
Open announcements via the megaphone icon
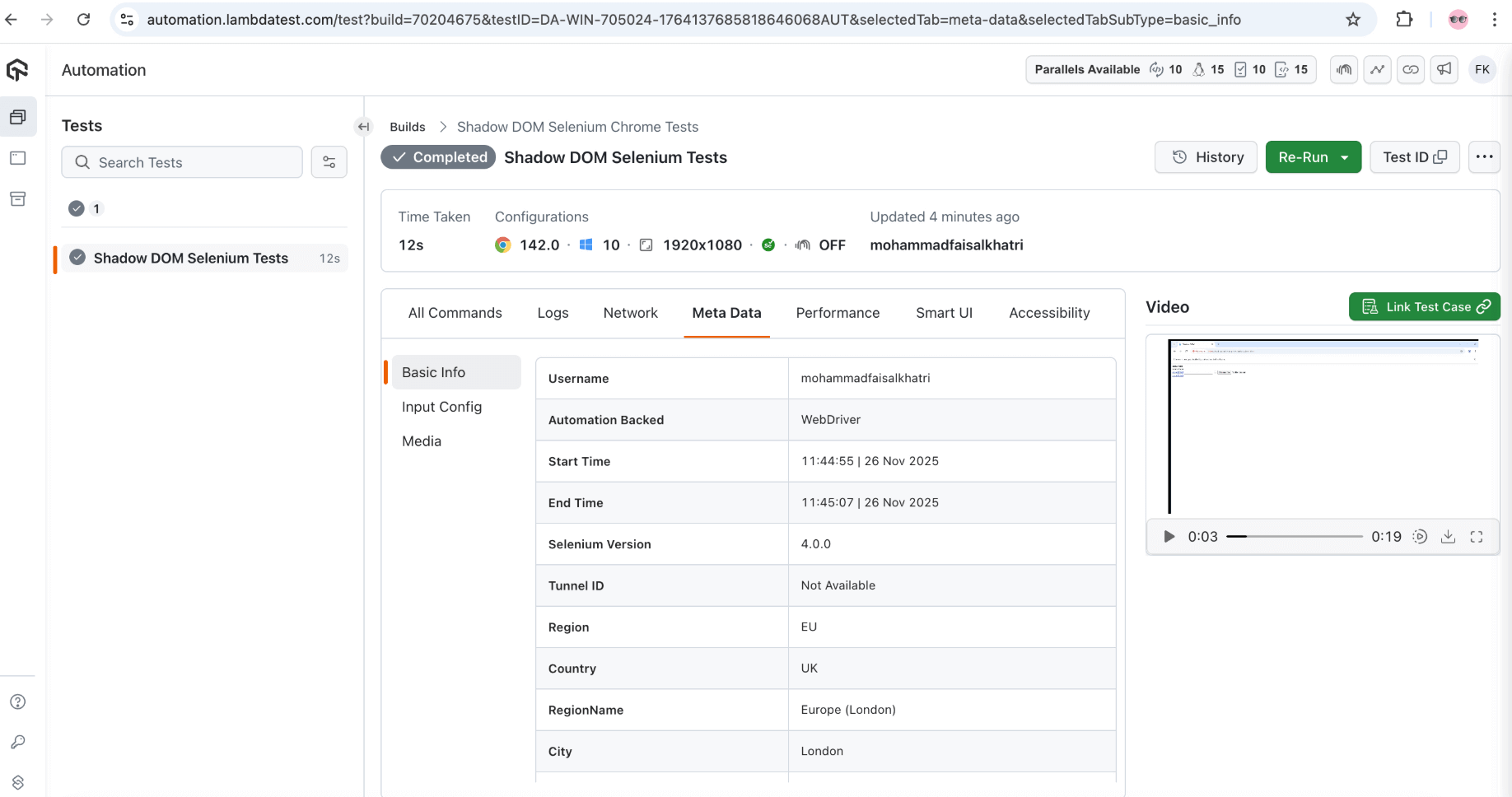pyautogui.click(x=1444, y=69)
